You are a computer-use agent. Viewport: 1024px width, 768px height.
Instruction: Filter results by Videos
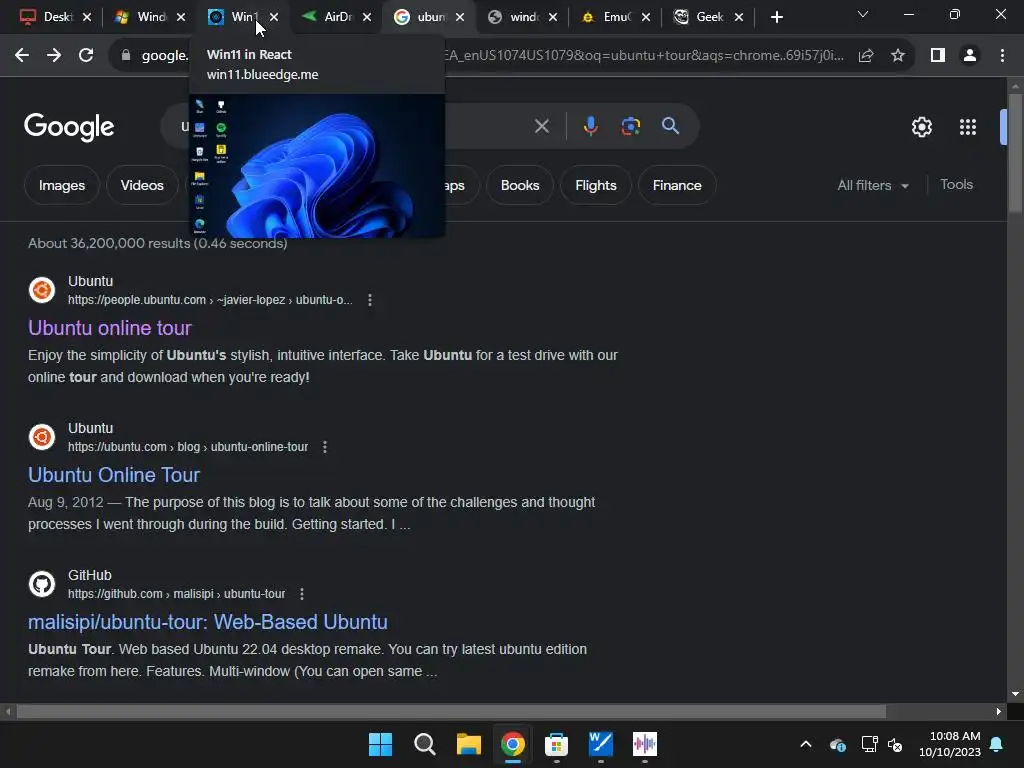pyautogui.click(x=142, y=185)
